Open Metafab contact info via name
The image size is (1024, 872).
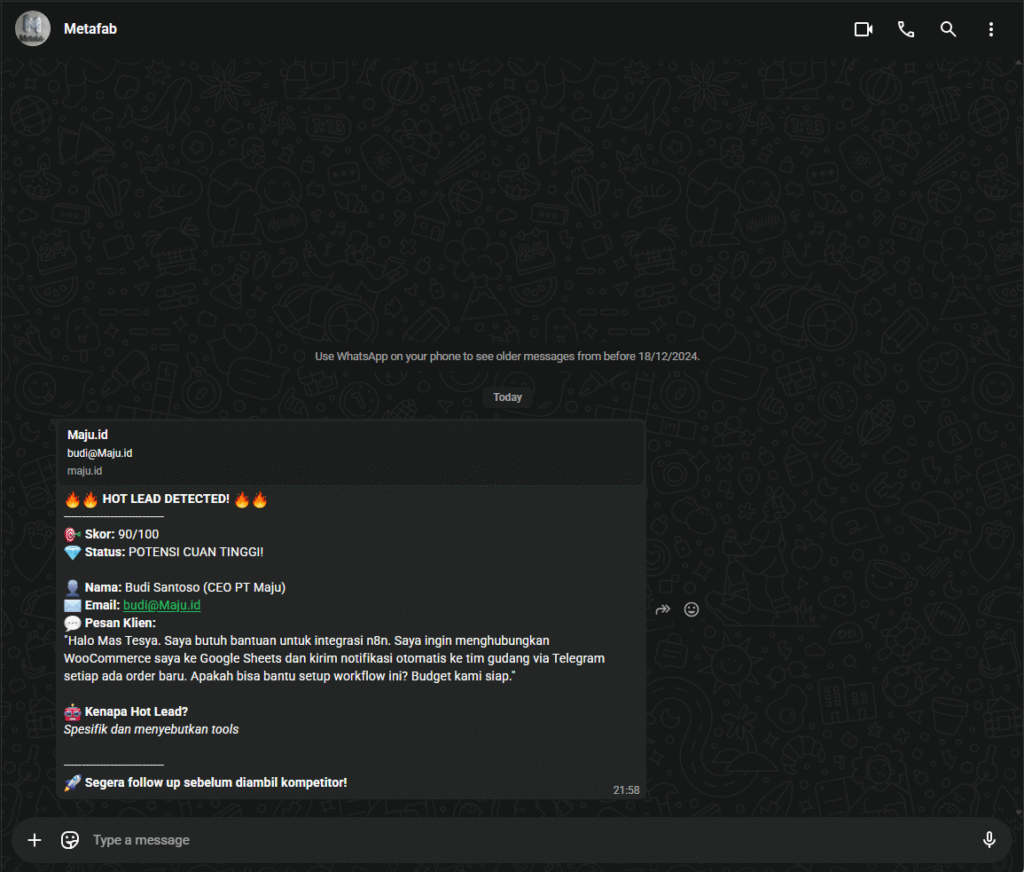click(x=91, y=29)
